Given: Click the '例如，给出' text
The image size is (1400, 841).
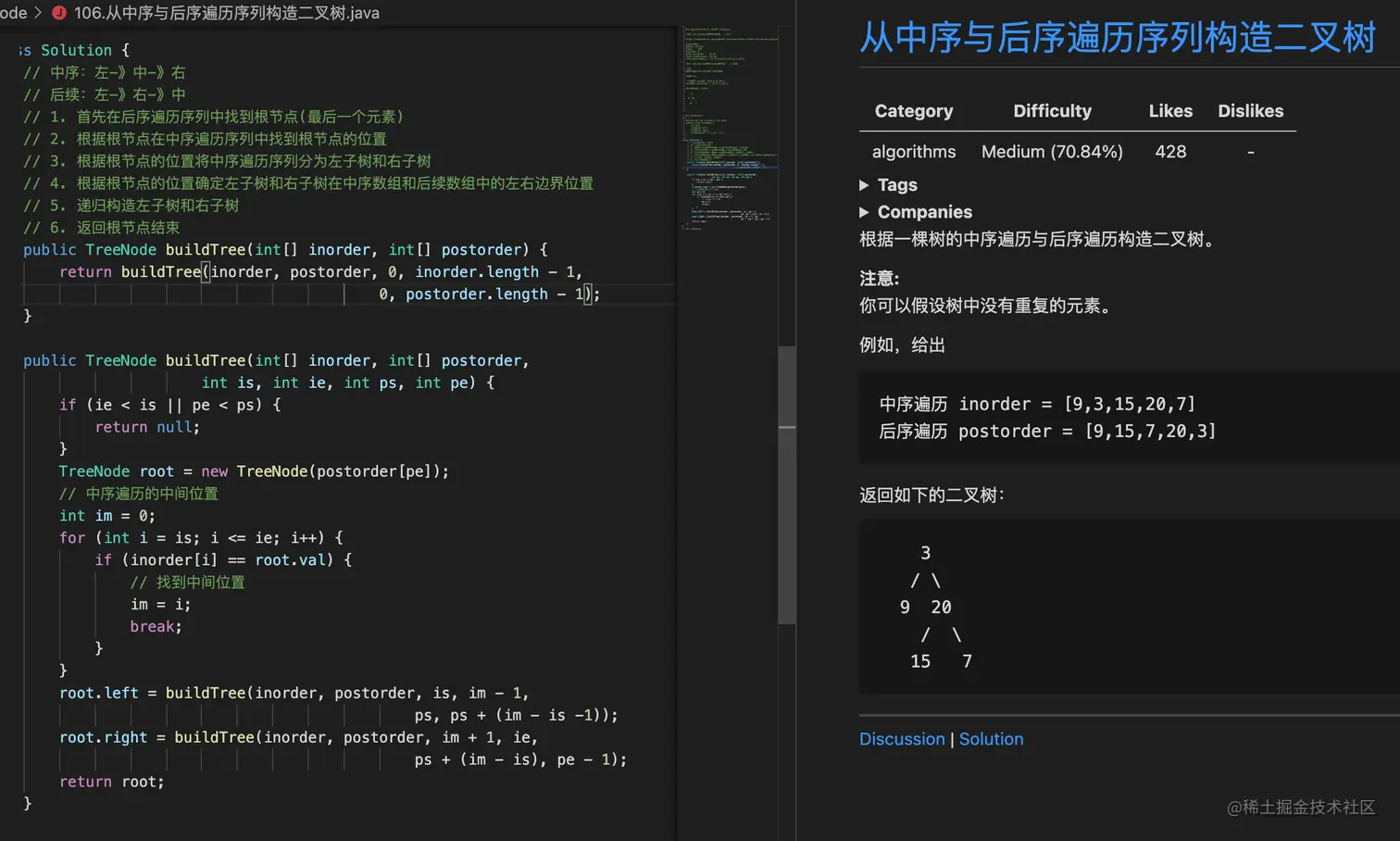Looking at the screenshot, I should (902, 345).
